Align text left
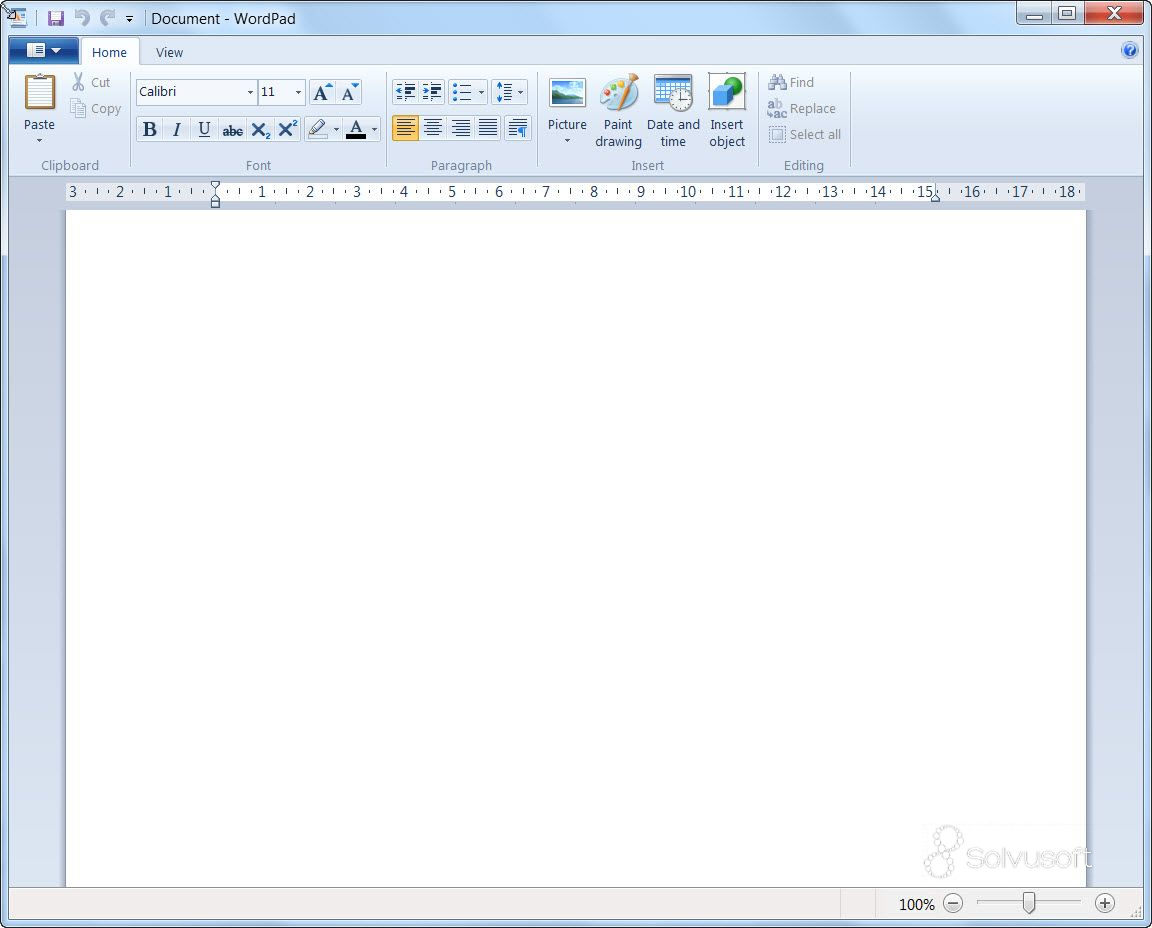 pos(406,129)
